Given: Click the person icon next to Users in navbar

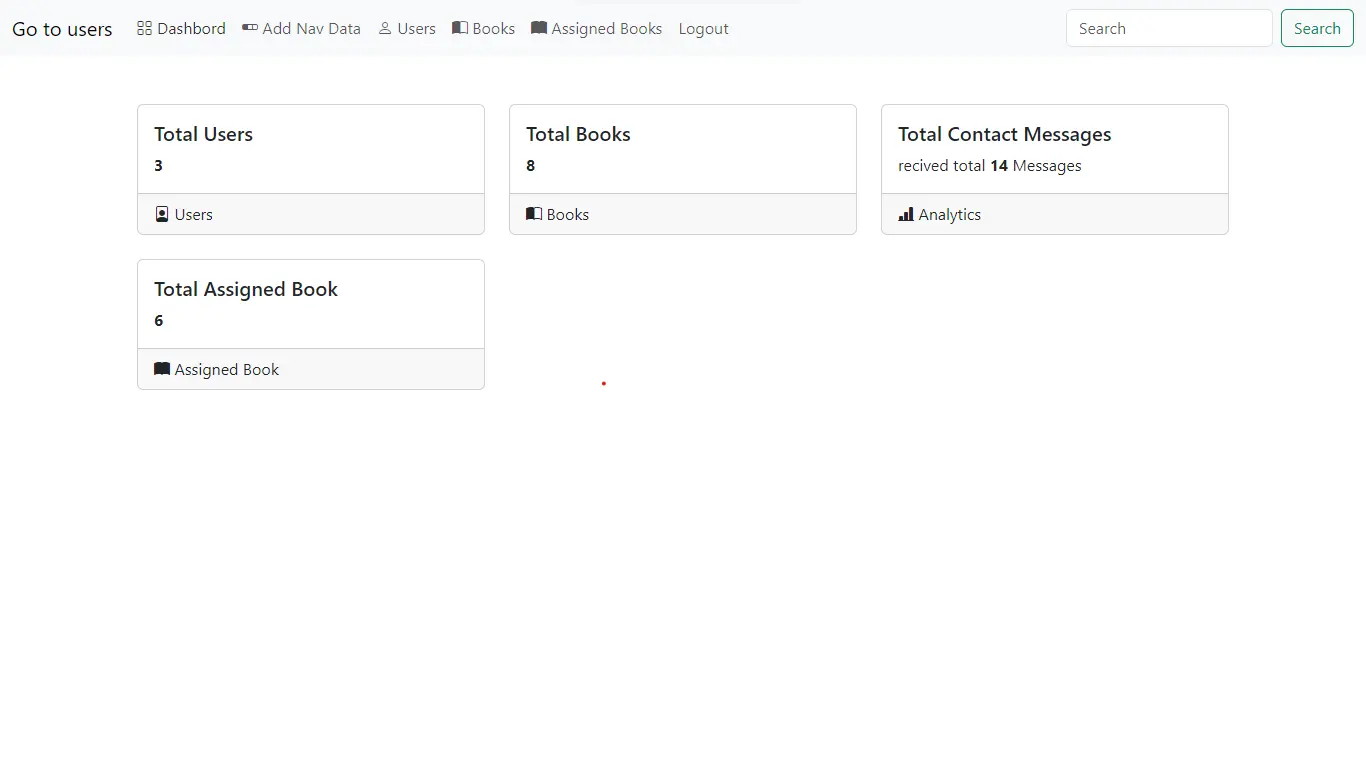Looking at the screenshot, I should point(385,28).
